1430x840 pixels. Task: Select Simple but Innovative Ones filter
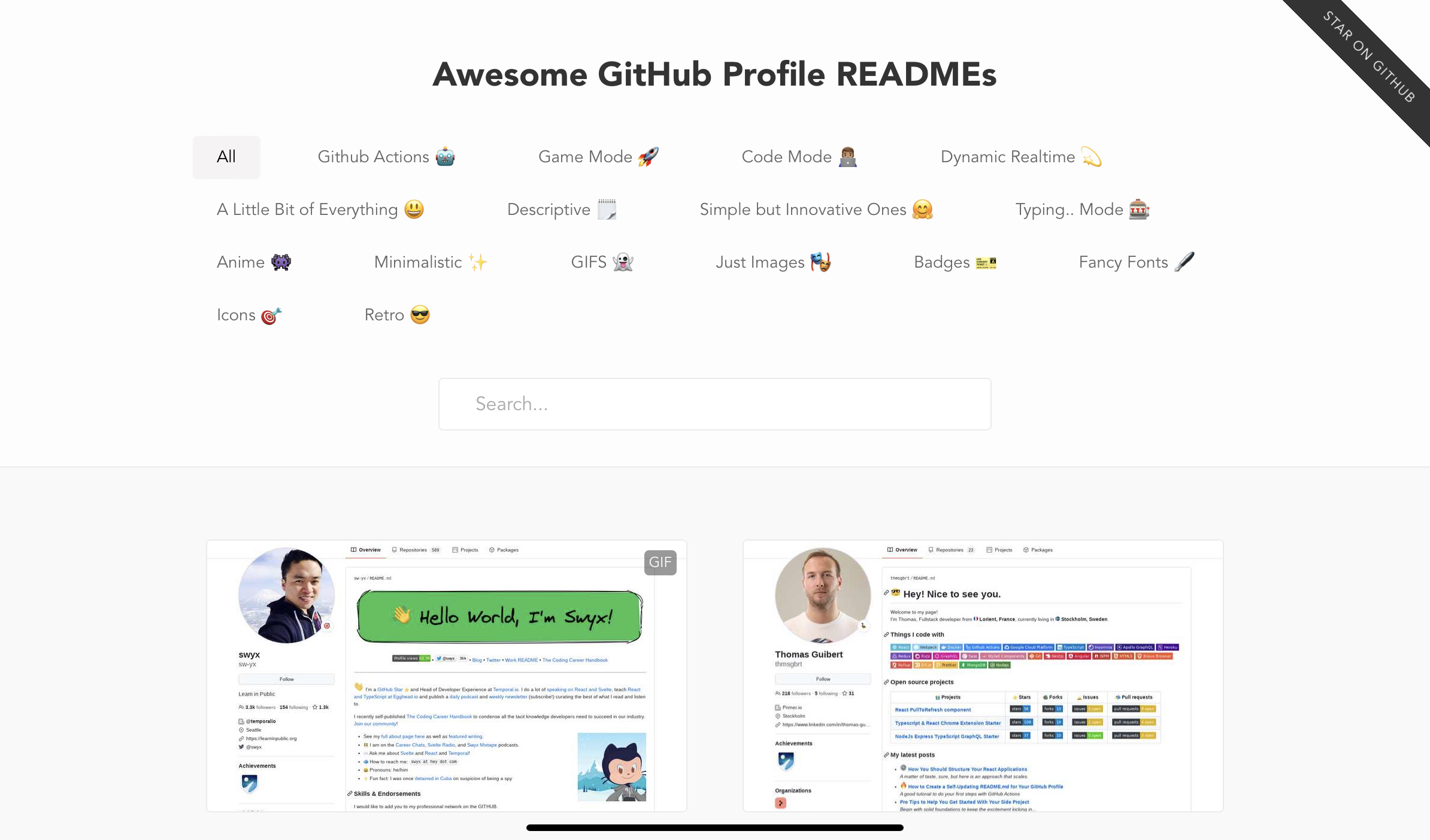click(x=816, y=210)
